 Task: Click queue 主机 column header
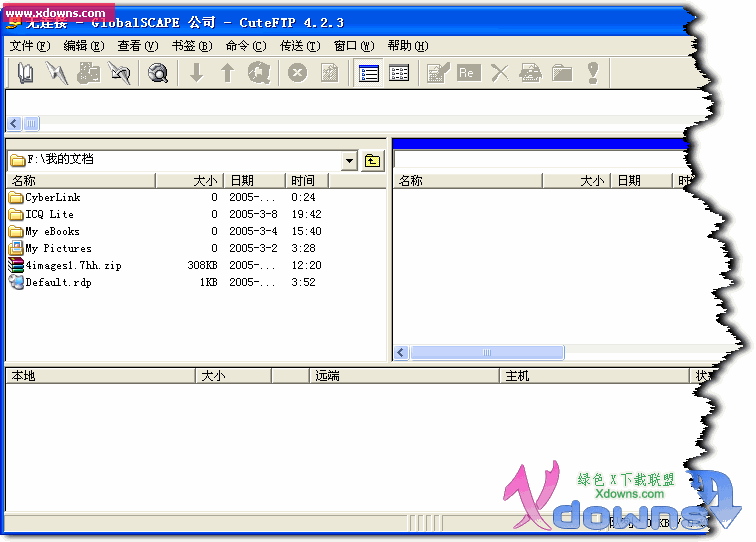594,376
